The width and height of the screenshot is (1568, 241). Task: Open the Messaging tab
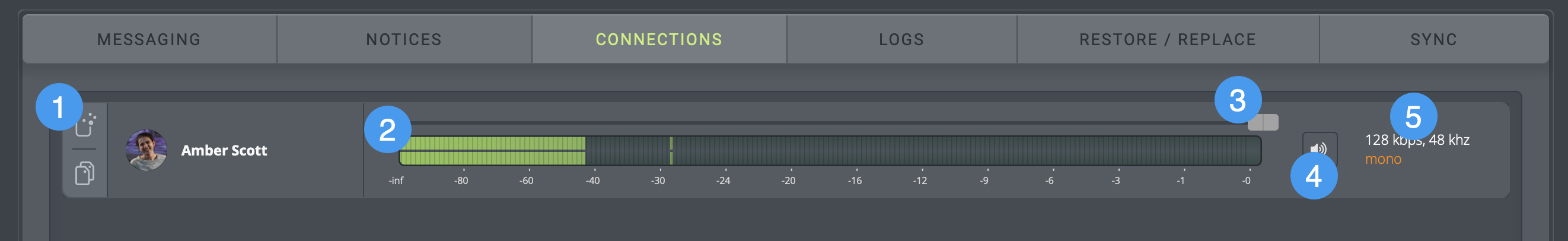coord(149,40)
